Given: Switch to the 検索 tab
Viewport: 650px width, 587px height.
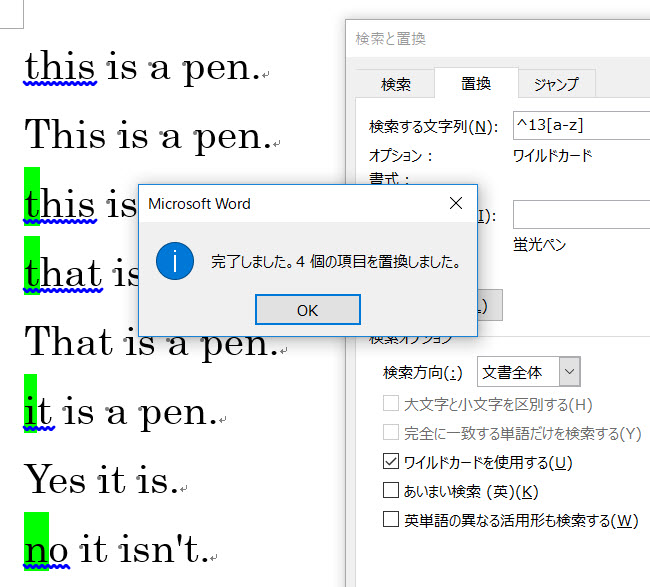Looking at the screenshot, I should click(396, 84).
